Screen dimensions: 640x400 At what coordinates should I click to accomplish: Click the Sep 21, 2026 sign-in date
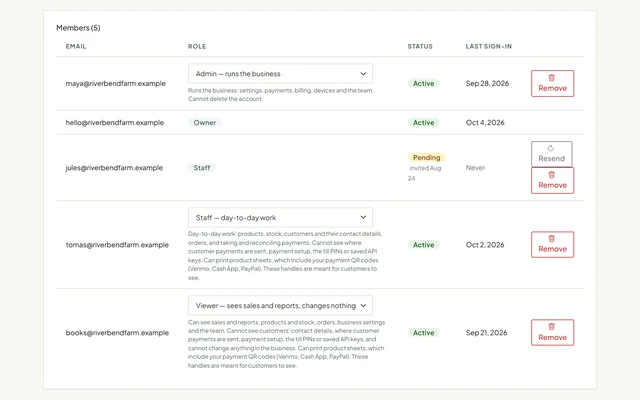[487, 333]
